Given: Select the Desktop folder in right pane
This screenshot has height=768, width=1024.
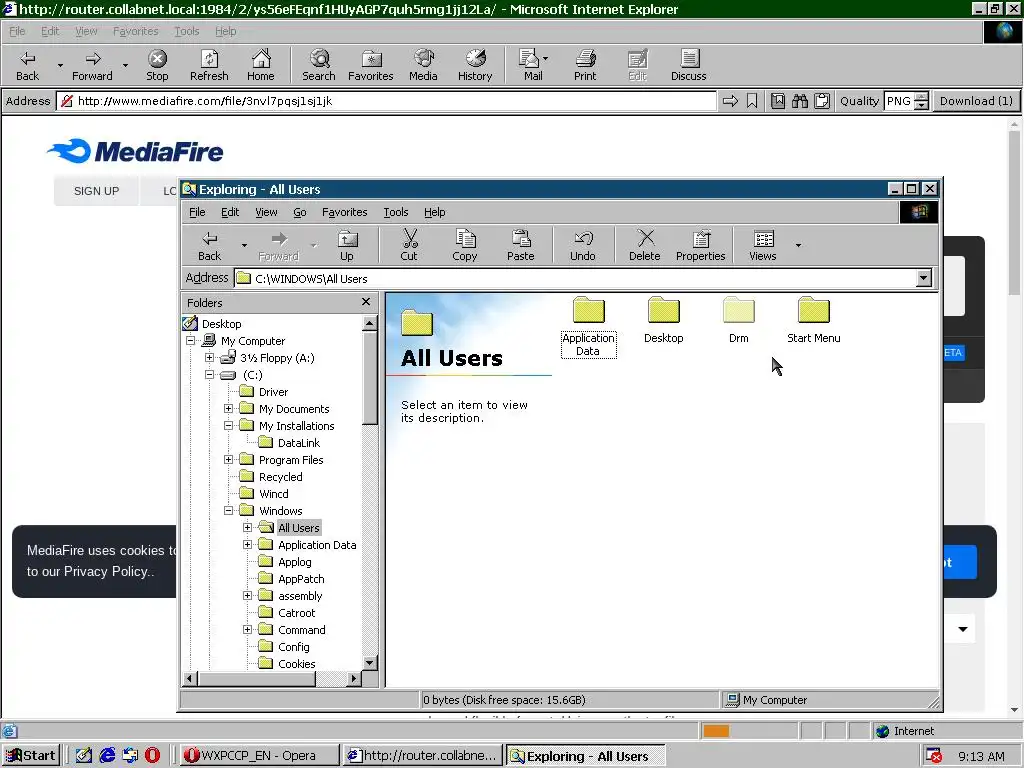Looking at the screenshot, I should (x=664, y=320).
